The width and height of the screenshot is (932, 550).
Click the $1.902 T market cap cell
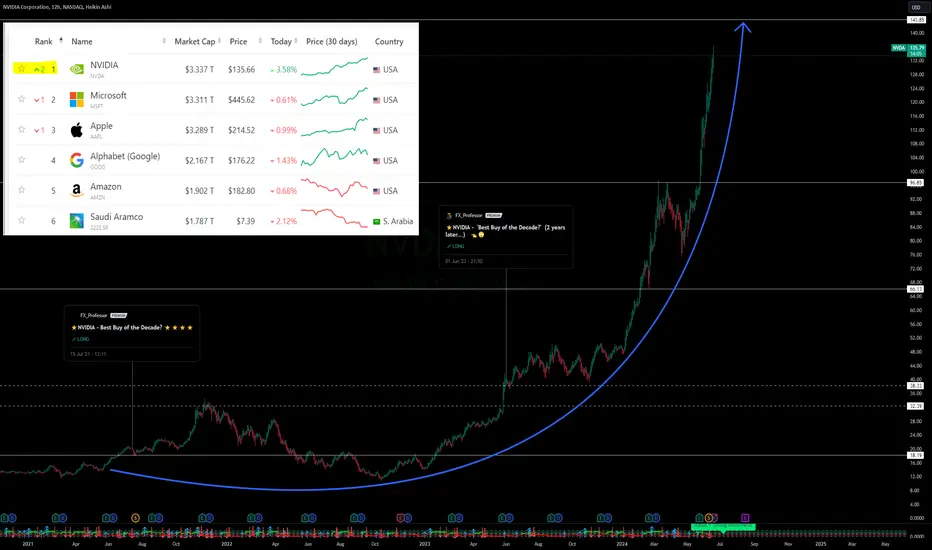[199, 191]
